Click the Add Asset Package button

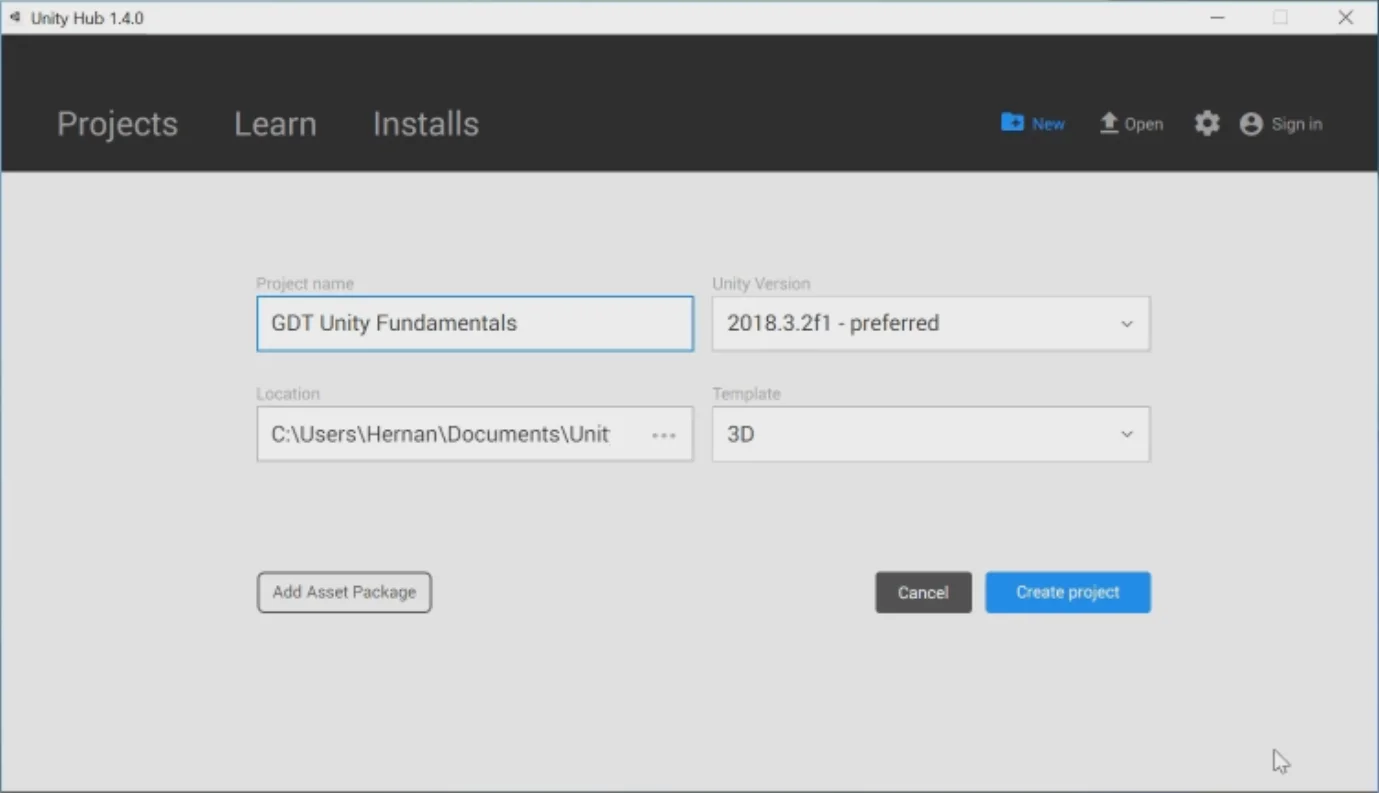(344, 592)
